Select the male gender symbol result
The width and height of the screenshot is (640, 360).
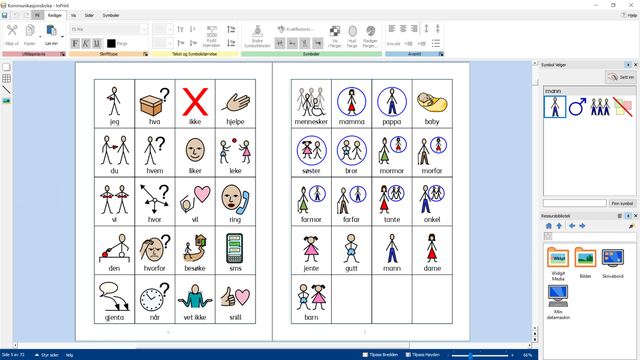tap(577, 107)
